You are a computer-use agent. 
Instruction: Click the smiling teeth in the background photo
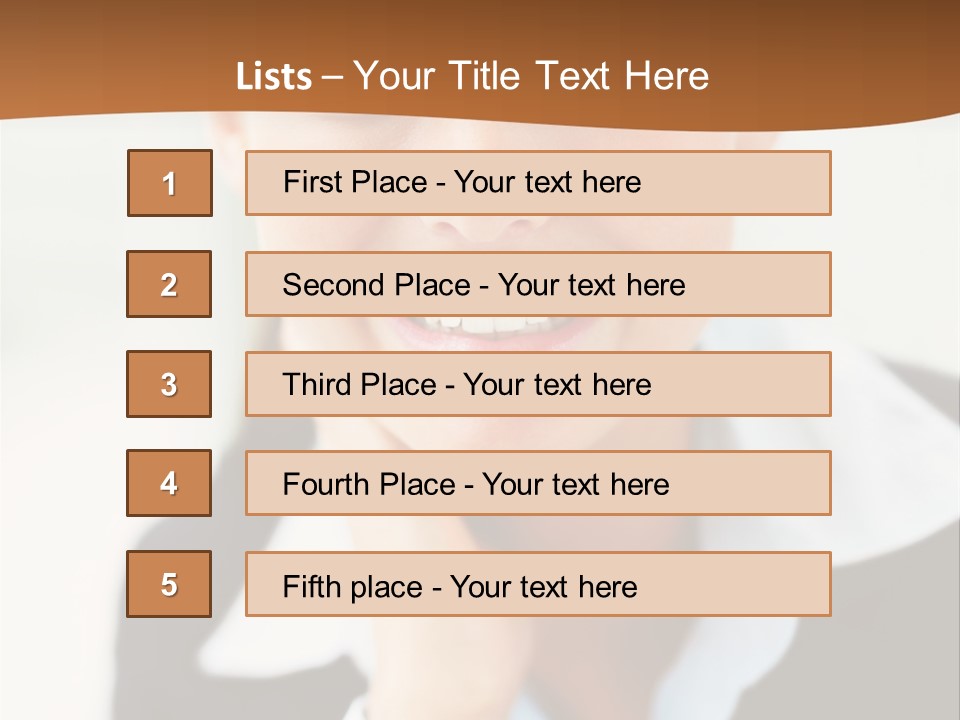[x=478, y=327]
